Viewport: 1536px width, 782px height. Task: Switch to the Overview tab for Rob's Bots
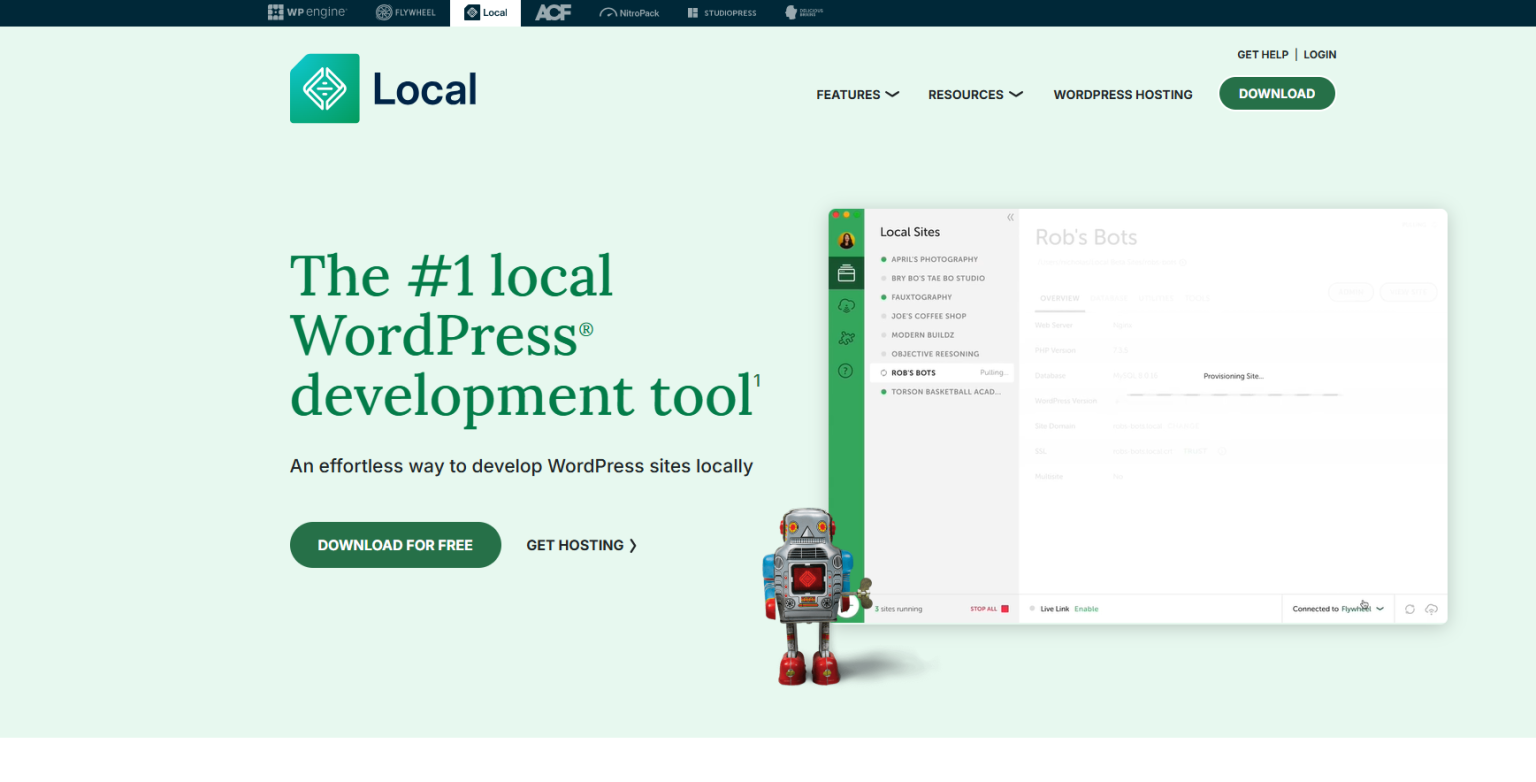(x=1059, y=298)
